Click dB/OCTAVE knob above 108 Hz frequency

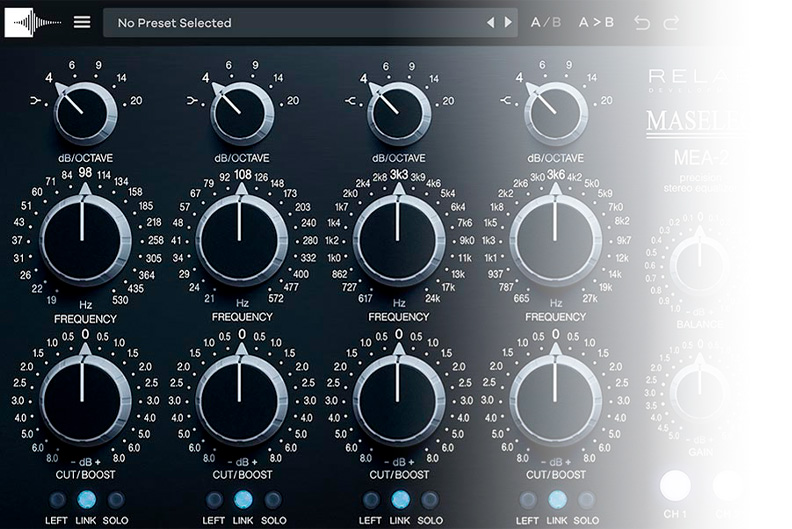tap(242, 113)
